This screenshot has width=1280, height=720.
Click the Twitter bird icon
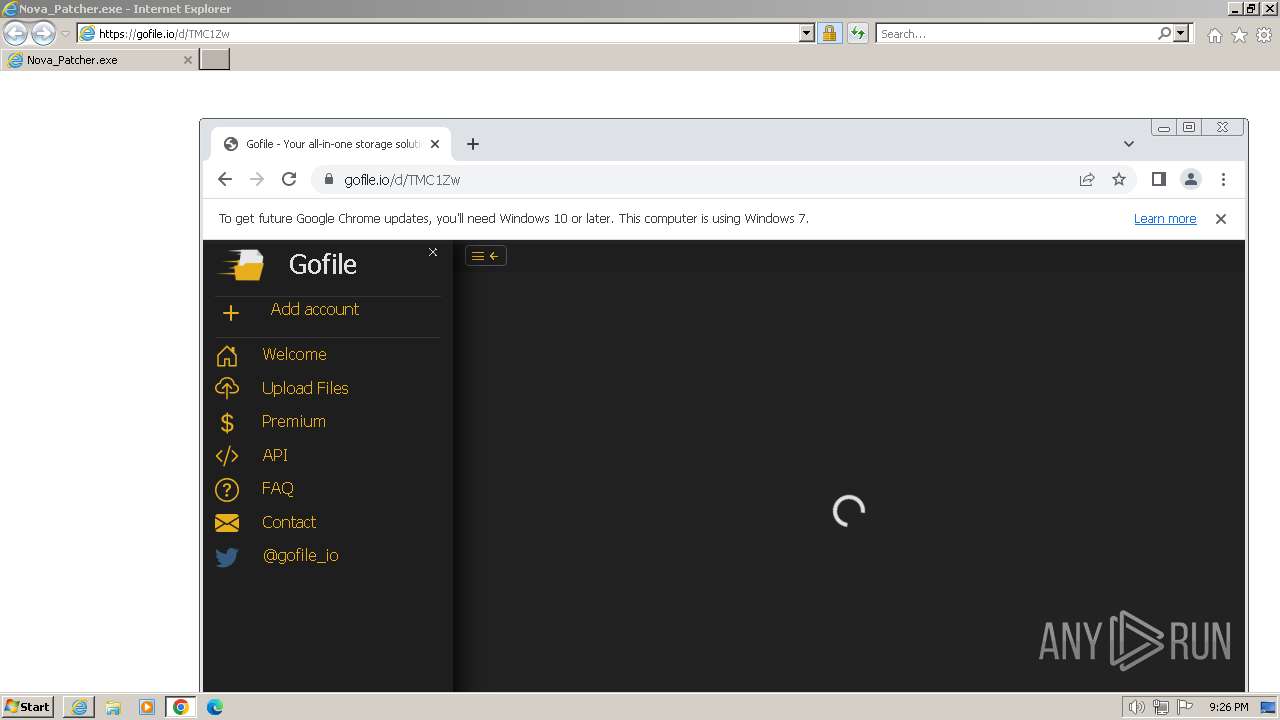click(x=227, y=557)
